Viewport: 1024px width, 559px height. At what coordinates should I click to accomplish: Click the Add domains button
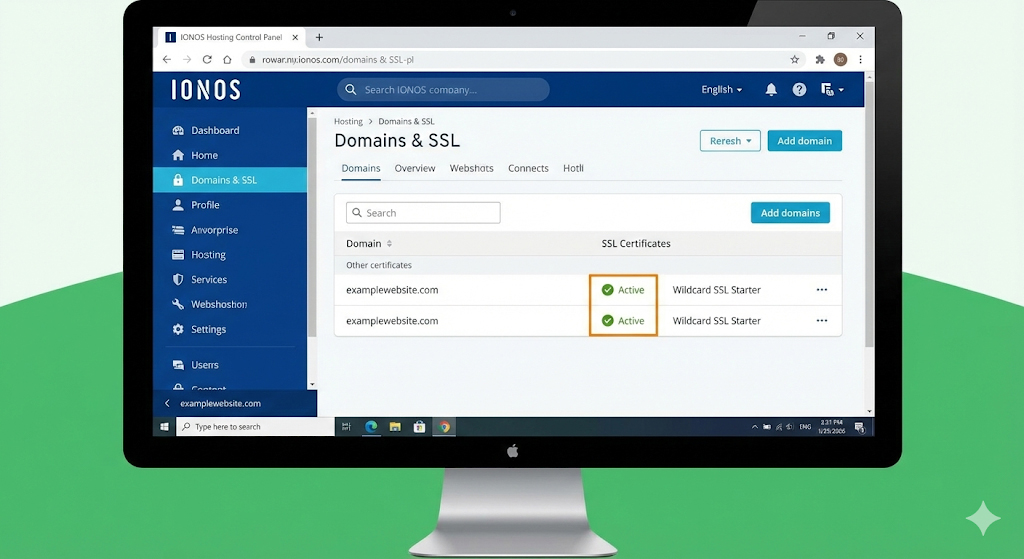tap(790, 213)
